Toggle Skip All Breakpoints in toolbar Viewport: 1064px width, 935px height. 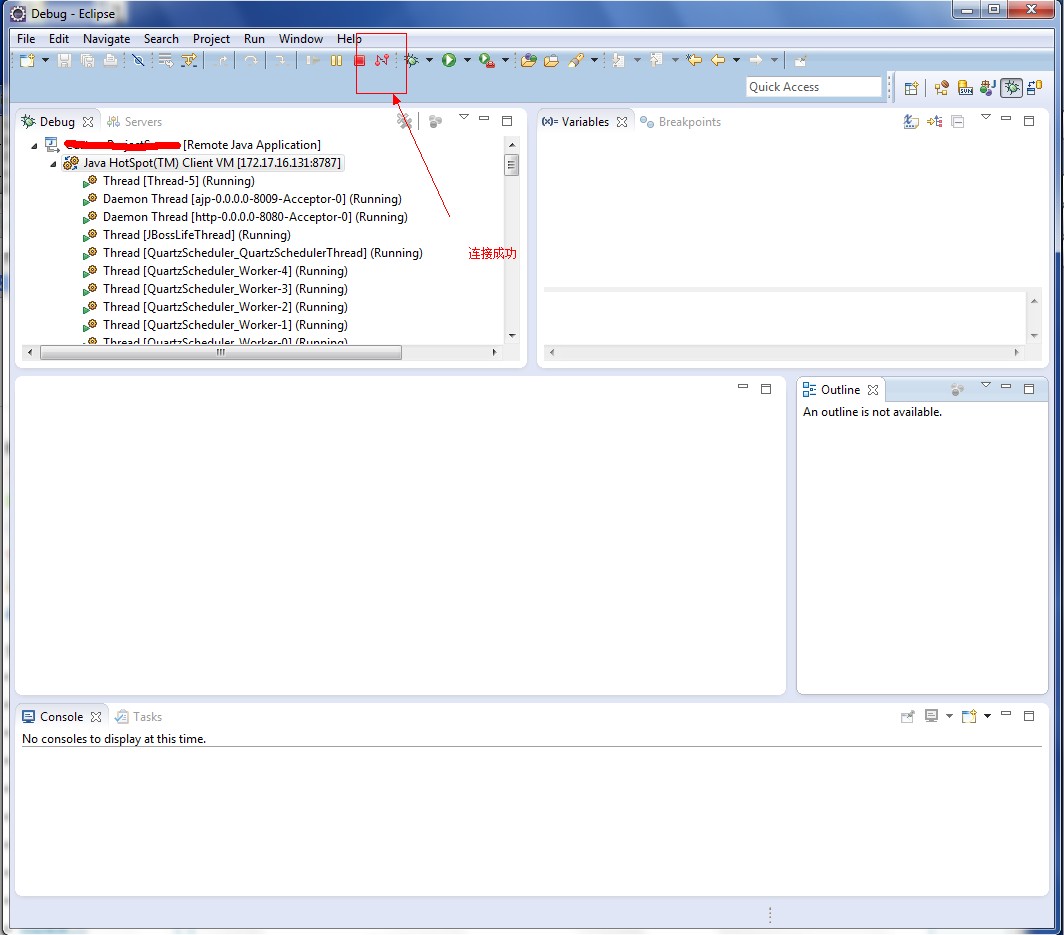(x=138, y=61)
